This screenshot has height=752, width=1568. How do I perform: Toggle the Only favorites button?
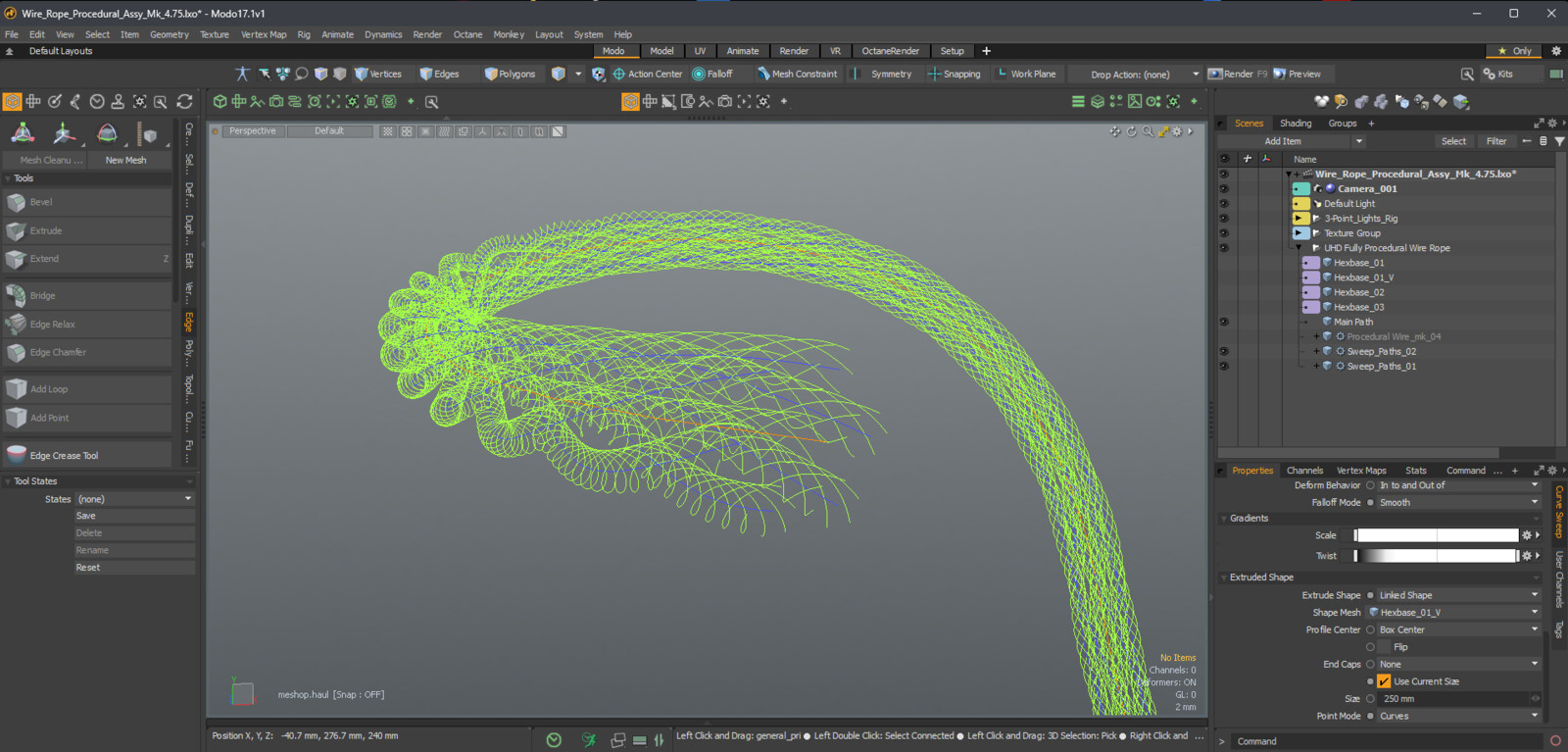pos(1514,51)
